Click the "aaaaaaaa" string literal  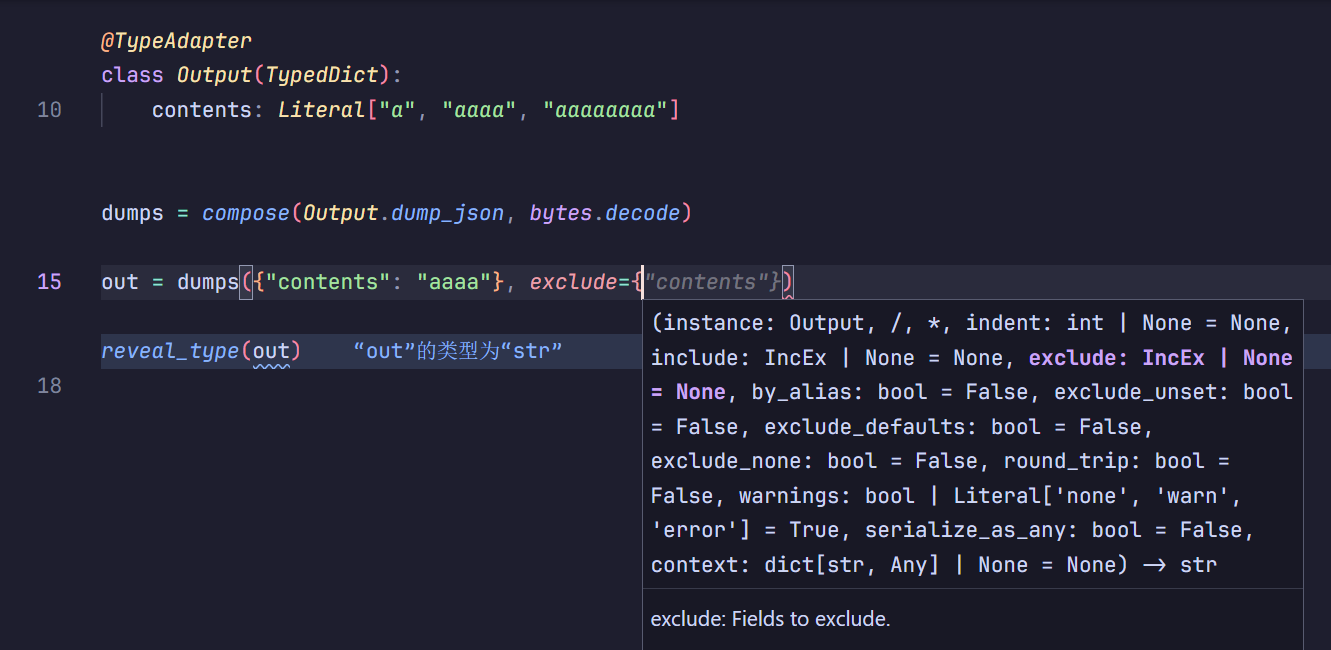(605, 110)
